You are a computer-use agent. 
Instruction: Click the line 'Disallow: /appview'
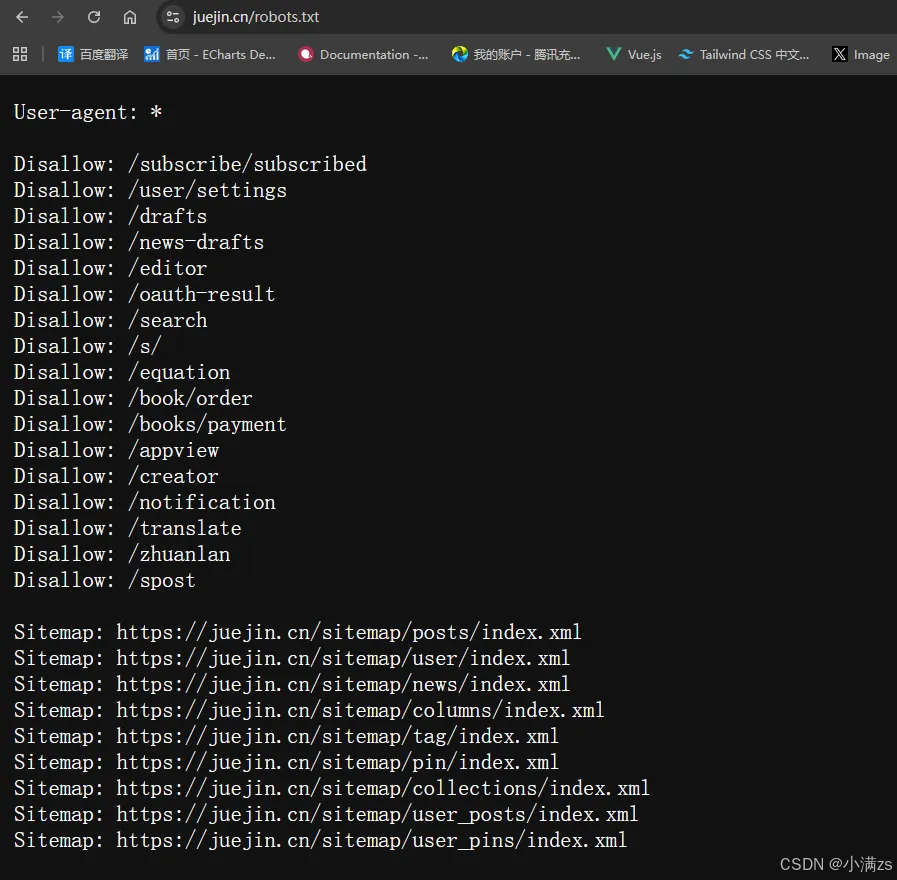coord(116,450)
